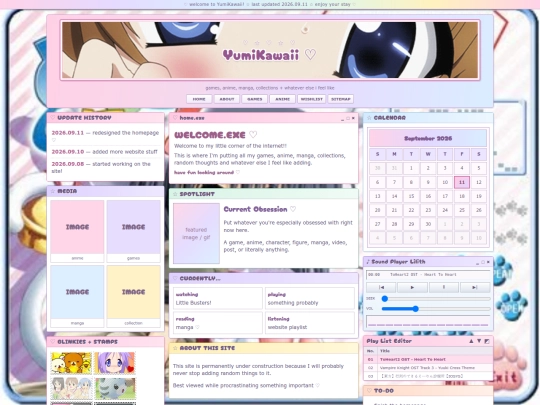The image size is (540, 405).
Task: Click the September 2026 calendar header
Action: click(428, 138)
